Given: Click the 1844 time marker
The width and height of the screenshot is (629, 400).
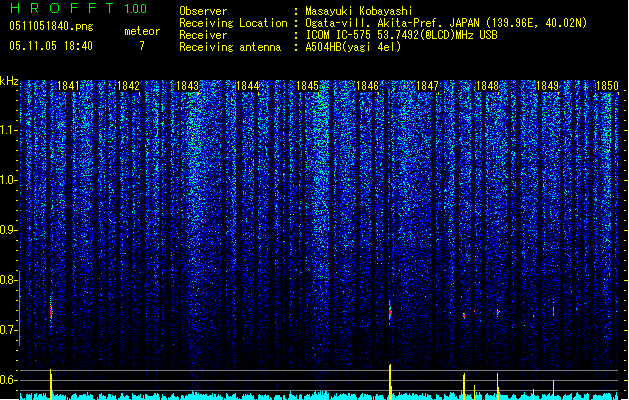Looking at the screenshot, I should coord(248,85).
